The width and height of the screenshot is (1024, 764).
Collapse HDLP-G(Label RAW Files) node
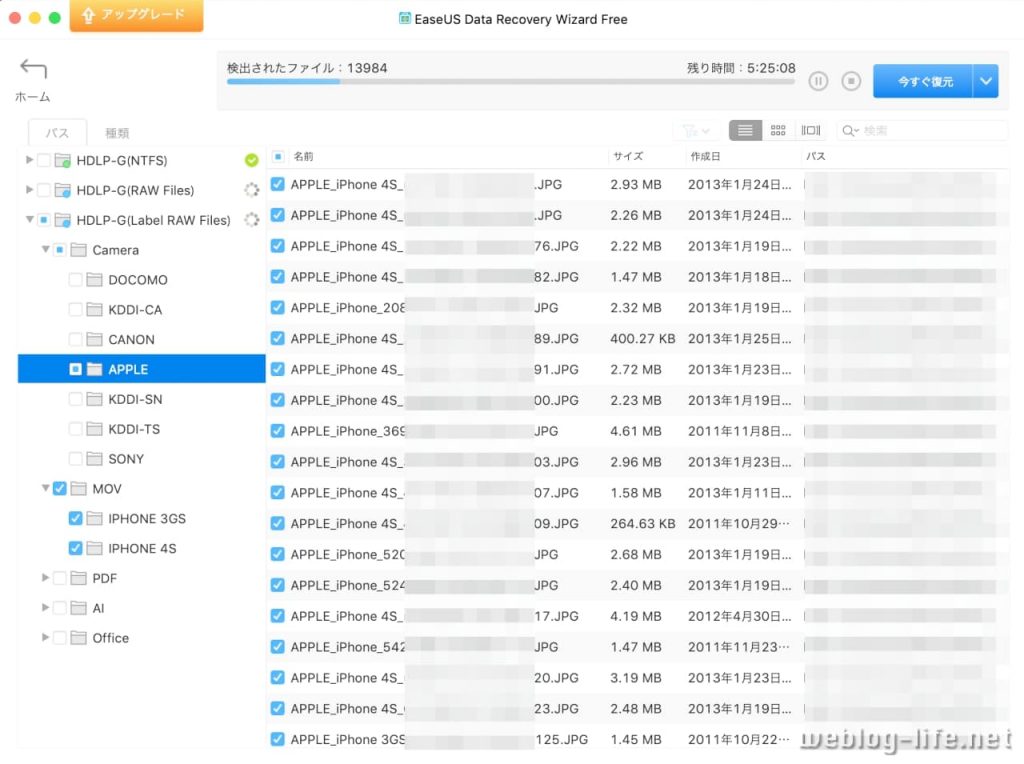pos(29,219)
